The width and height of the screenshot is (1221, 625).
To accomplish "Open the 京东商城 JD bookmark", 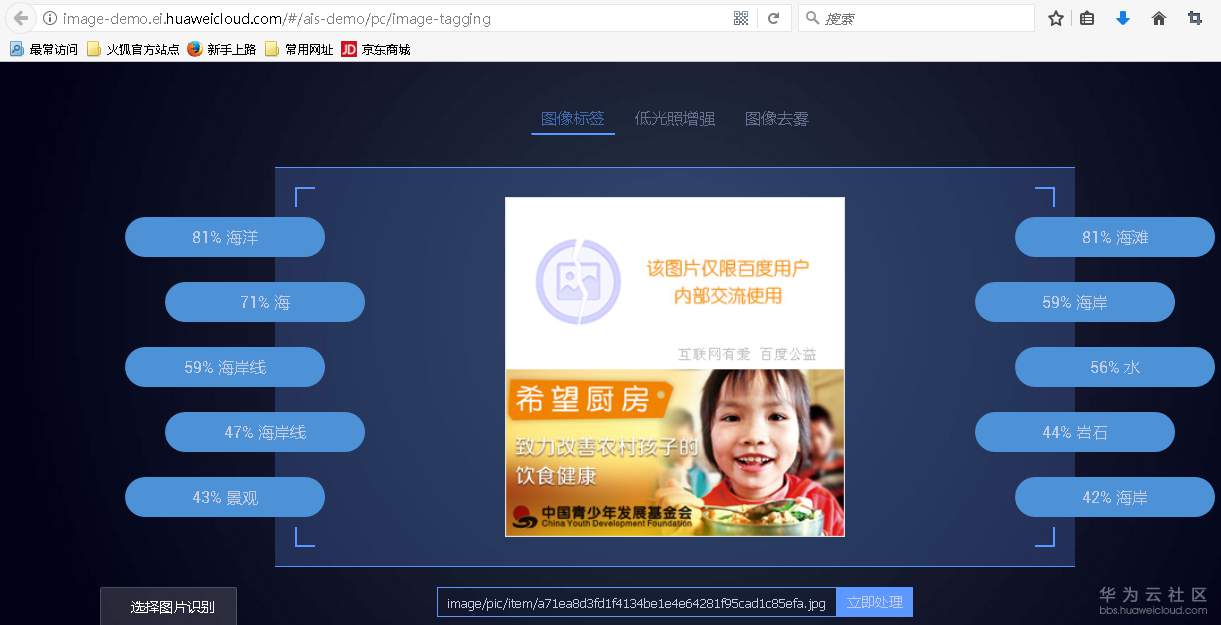I will (375, 49).
